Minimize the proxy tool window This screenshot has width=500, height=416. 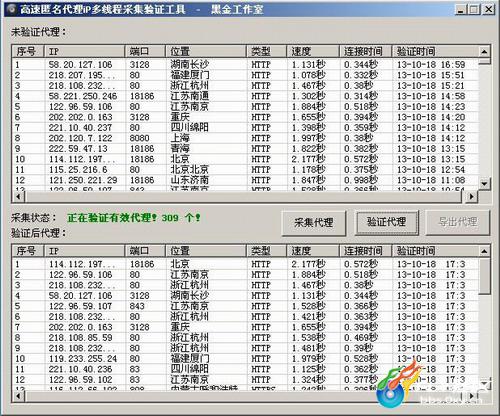(460, 9)
